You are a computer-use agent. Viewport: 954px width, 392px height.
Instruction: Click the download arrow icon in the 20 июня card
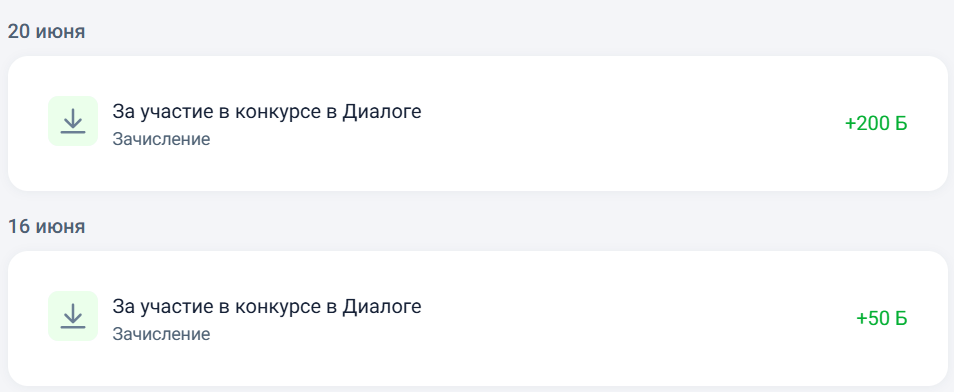click(x=73, y=121)
